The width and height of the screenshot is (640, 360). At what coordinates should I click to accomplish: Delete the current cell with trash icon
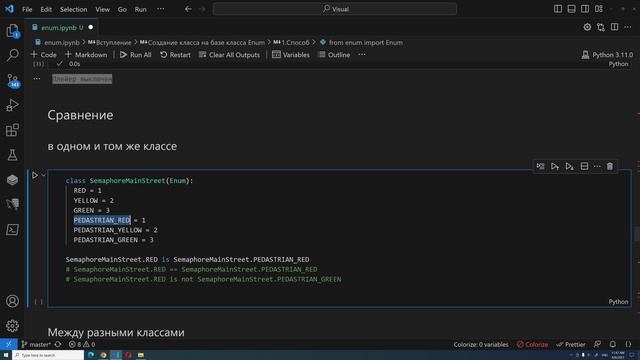pyautogui.click(x=610, y=167)
